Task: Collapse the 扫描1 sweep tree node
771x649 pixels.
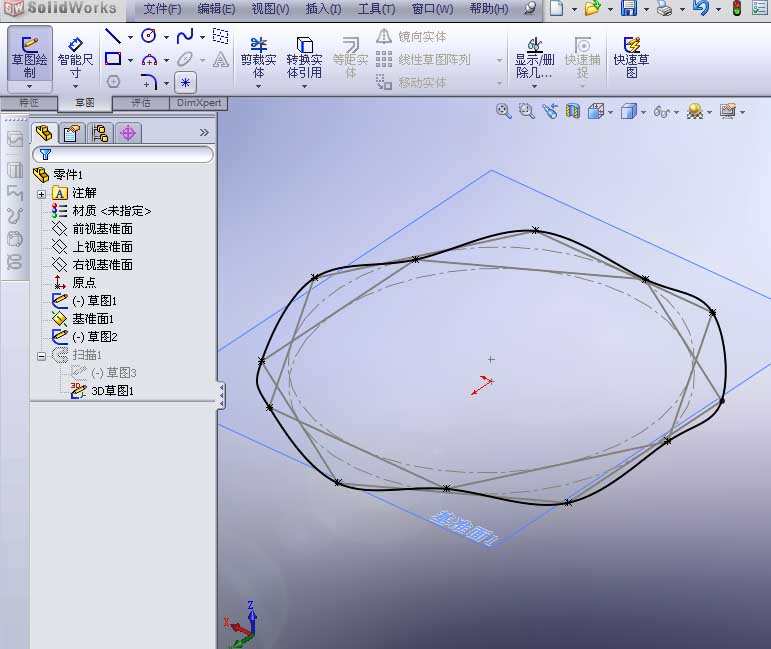Action: (41, 356)
